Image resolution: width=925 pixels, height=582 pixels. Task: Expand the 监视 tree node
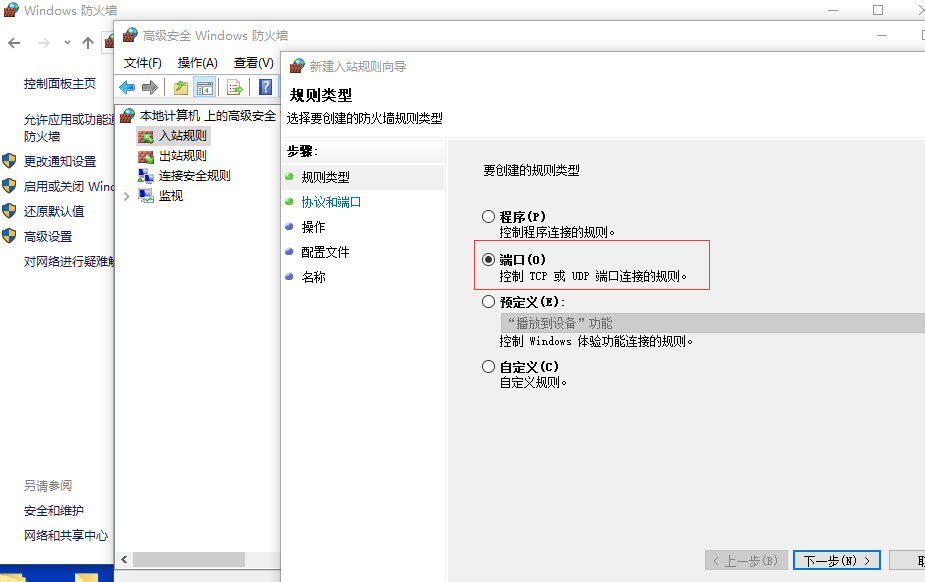[x=126, y=196]
